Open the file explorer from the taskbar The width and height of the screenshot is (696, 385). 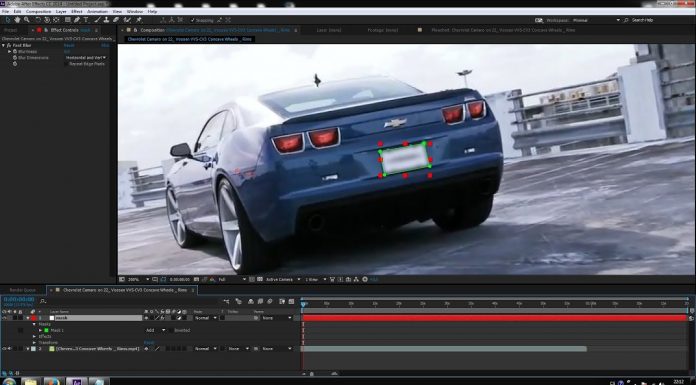pos(30,381)
